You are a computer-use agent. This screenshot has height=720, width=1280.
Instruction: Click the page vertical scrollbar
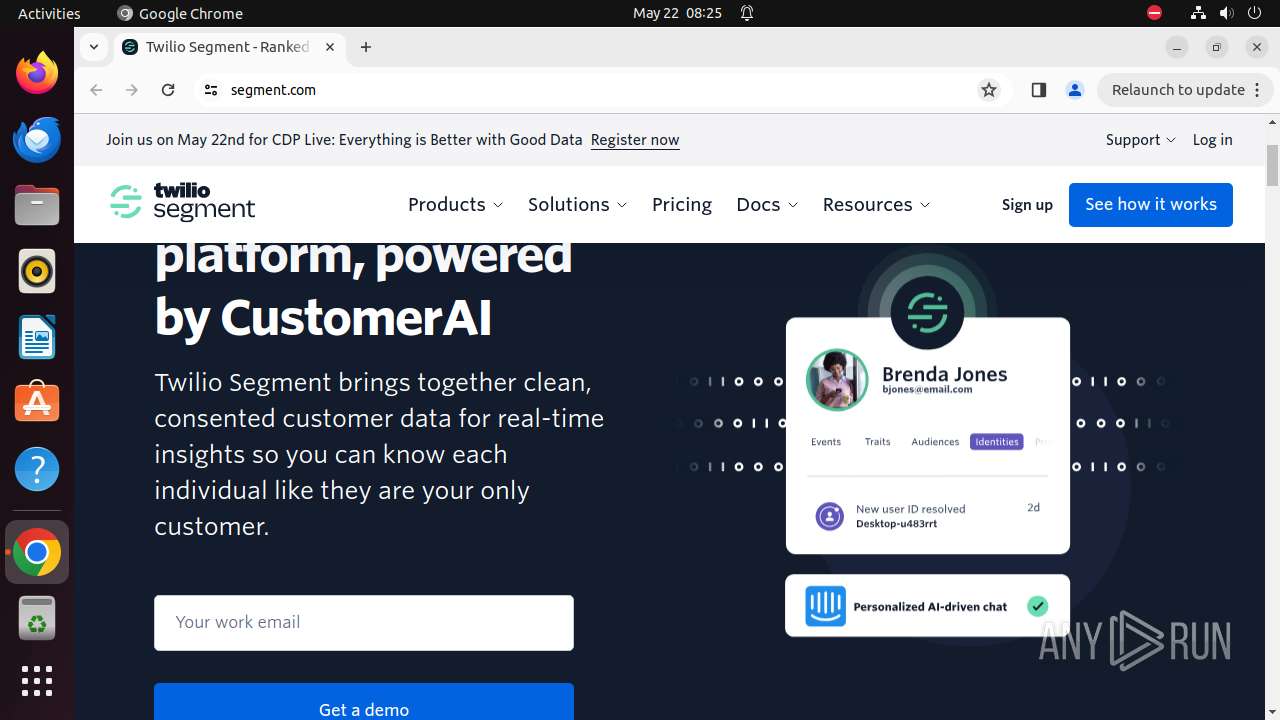1273,165
